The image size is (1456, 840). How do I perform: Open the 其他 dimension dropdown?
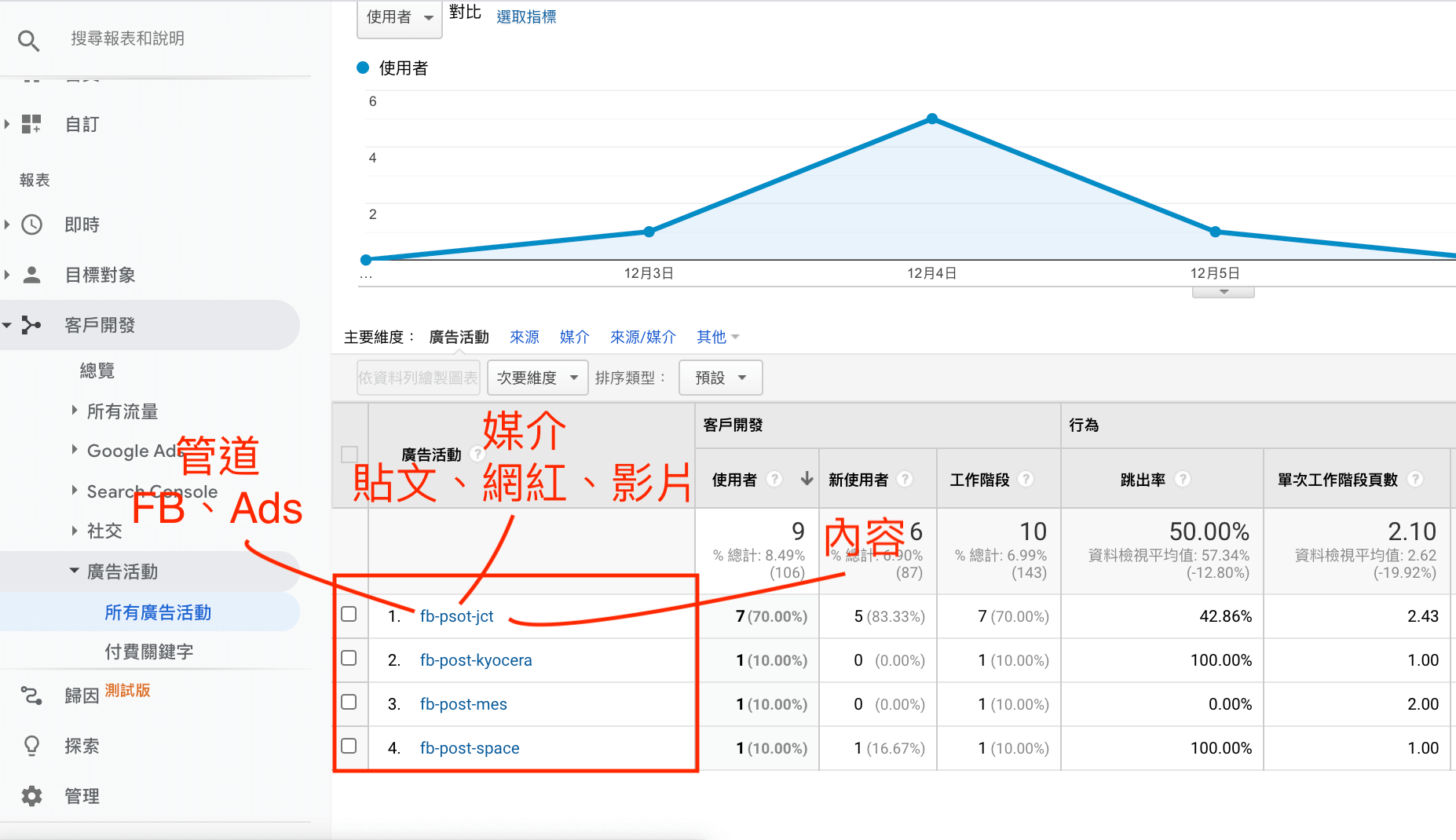(x=718, y=337)
